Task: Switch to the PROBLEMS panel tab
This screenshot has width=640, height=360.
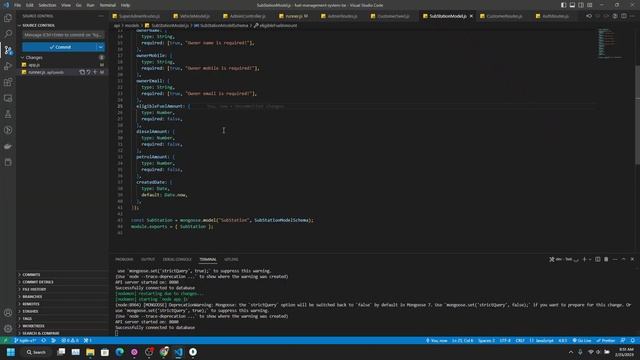Action: click(124, 259)
